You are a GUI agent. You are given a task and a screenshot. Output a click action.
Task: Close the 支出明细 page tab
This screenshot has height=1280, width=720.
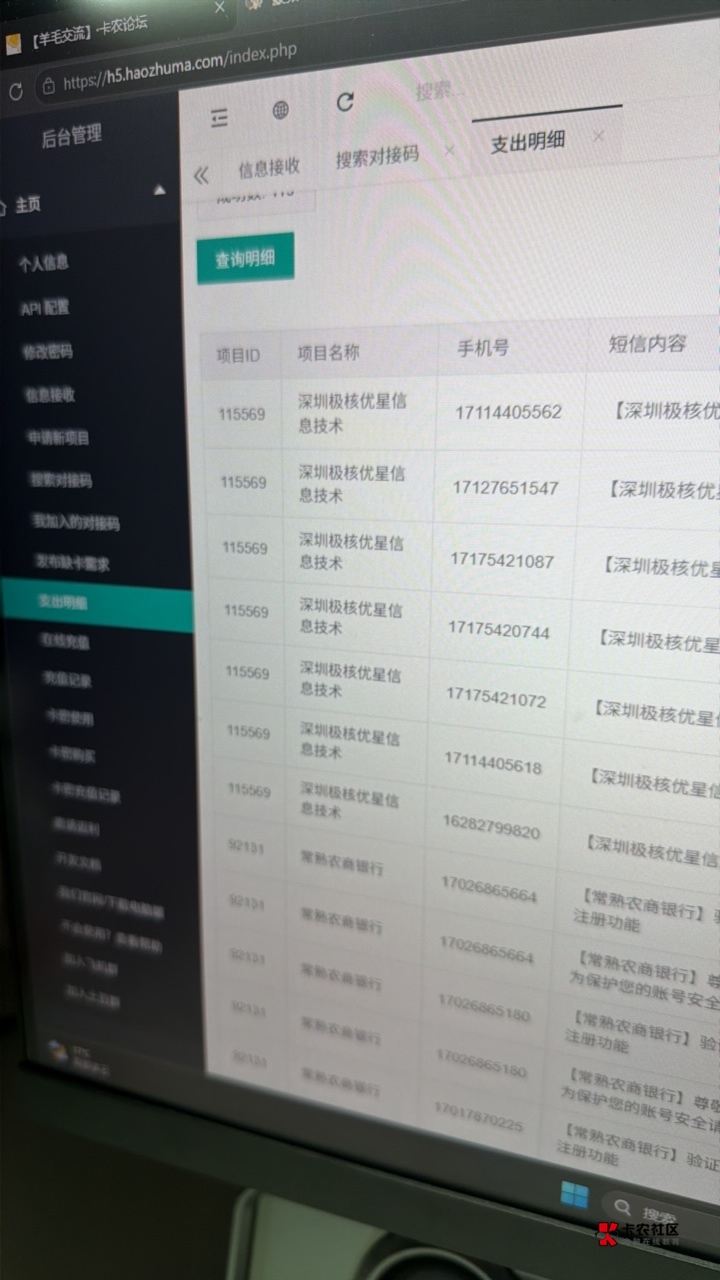point(598,136)
